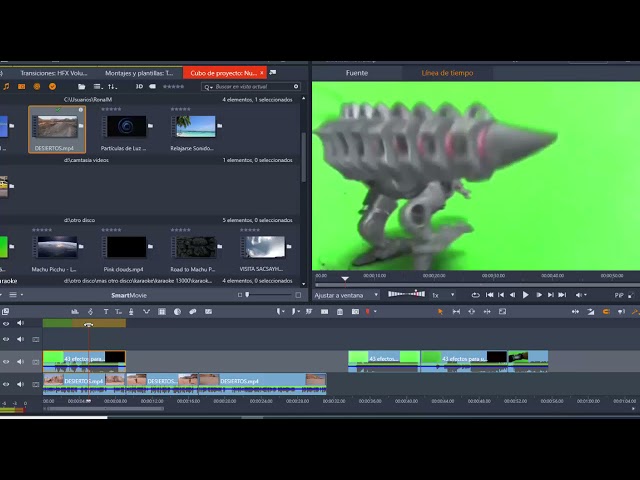
Task: Open the view options list dropdown
Action: pos(98,87)
